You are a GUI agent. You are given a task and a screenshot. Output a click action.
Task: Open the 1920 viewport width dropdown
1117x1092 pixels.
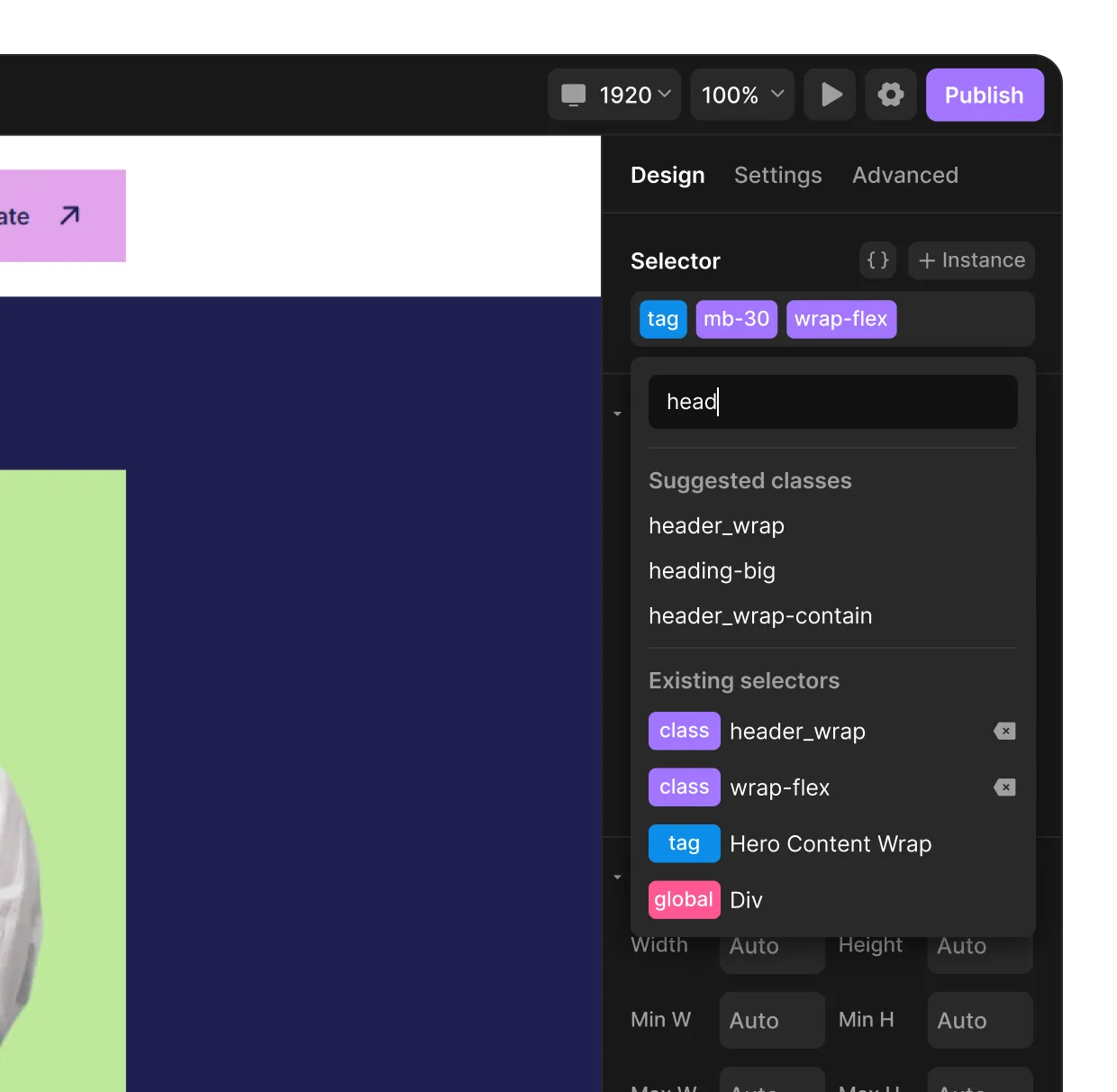click(614, 95)
